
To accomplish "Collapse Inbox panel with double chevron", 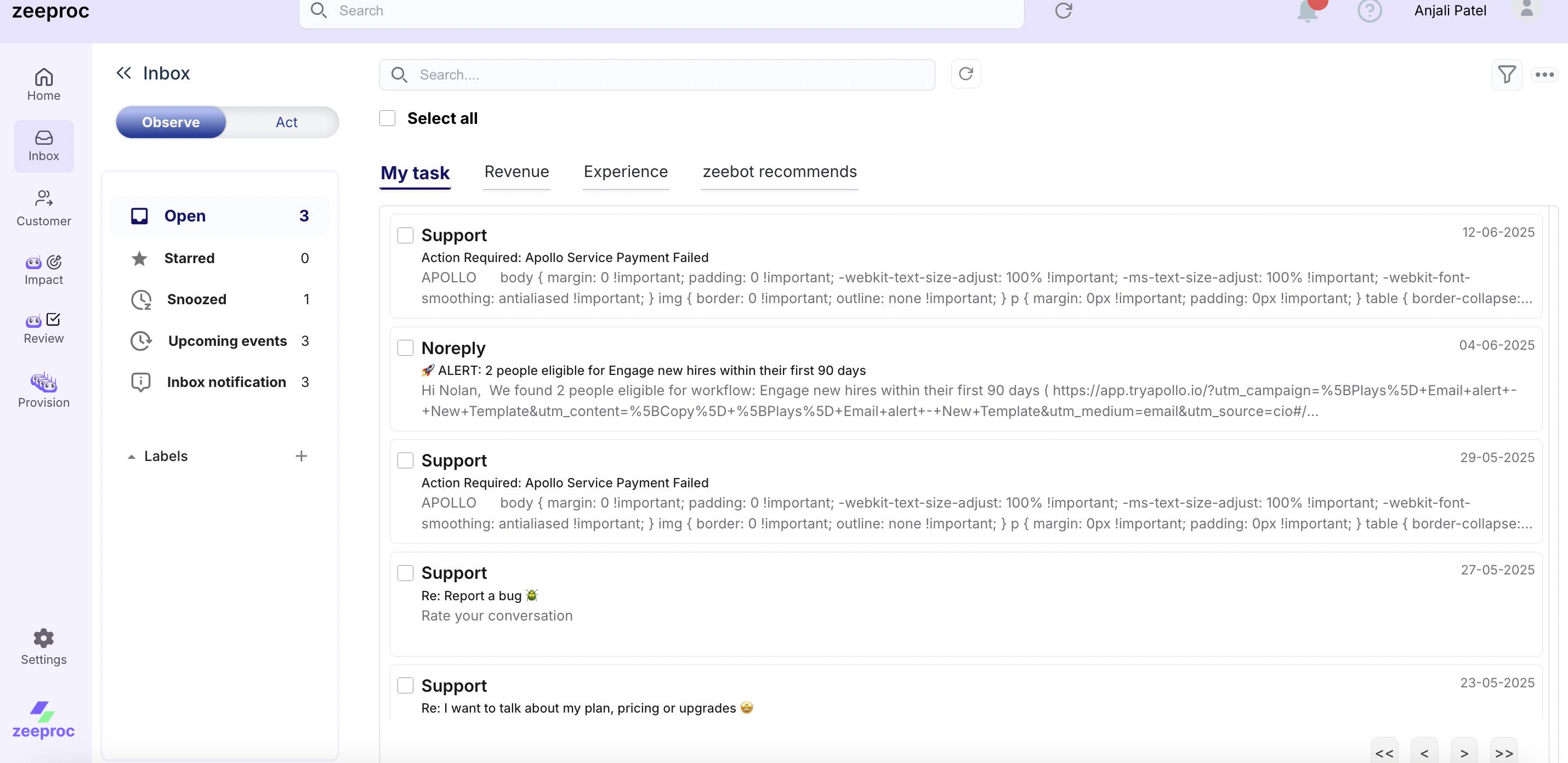I will [x=123, y=73].
